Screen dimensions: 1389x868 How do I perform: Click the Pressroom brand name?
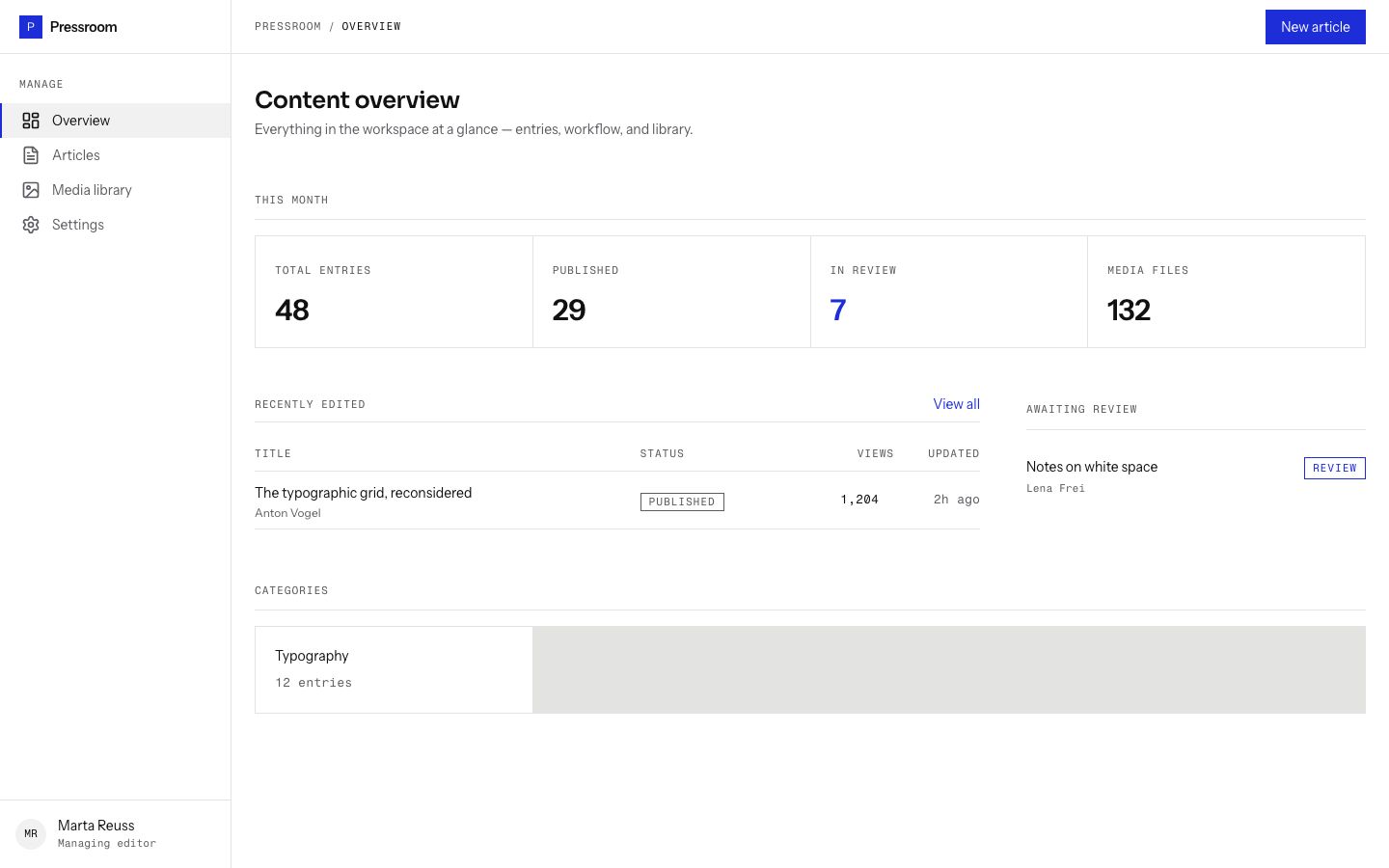pos(83,27)
